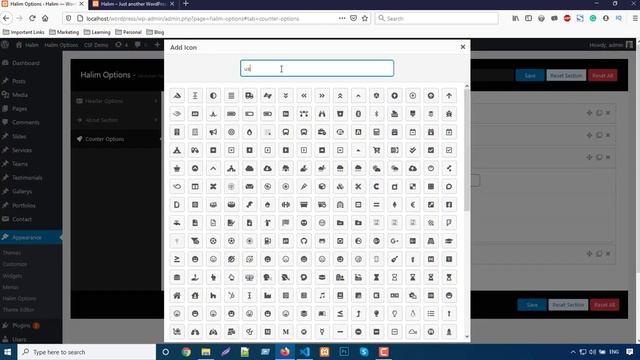
Task: Select the bullseye target icon
Action: click(x=231, y=132)
